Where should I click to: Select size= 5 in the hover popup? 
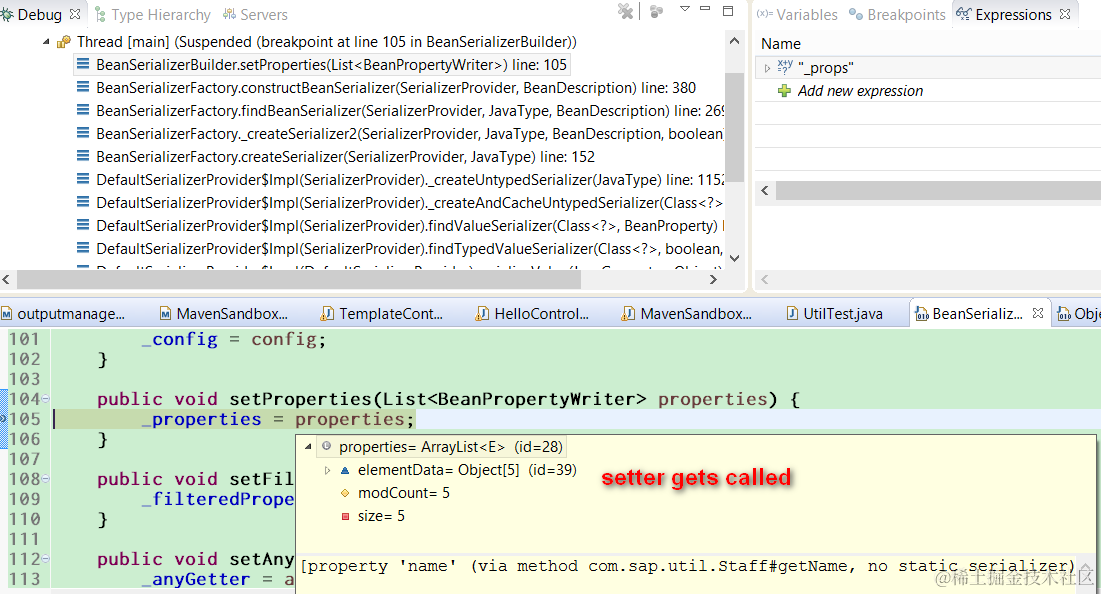pyautogui.click(x=381, y=516)
